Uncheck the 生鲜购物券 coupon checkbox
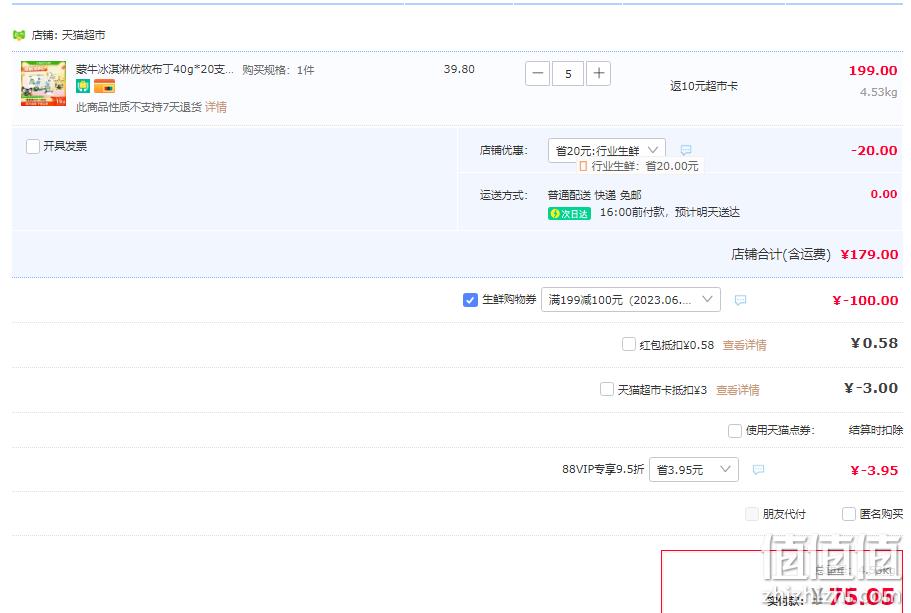 pyautogui.click(x=470, y=300)
